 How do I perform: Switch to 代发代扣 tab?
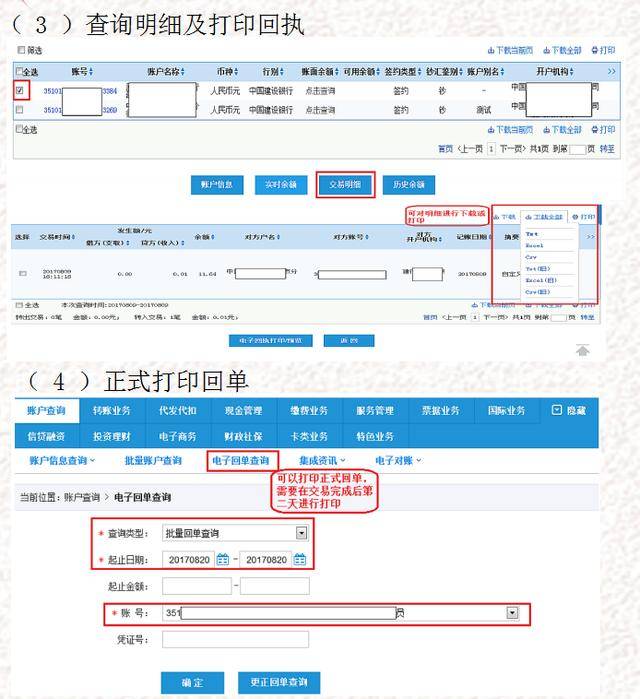tap(177, 411)
